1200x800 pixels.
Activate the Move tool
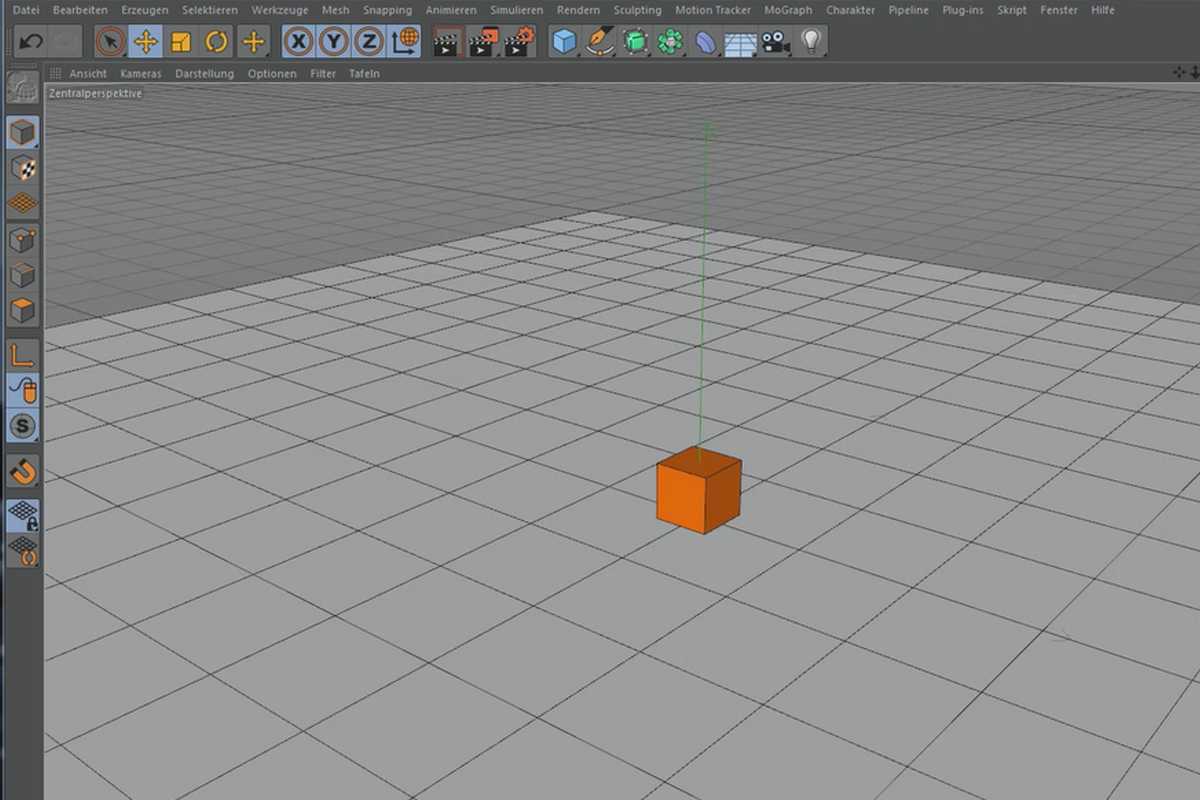146,42
